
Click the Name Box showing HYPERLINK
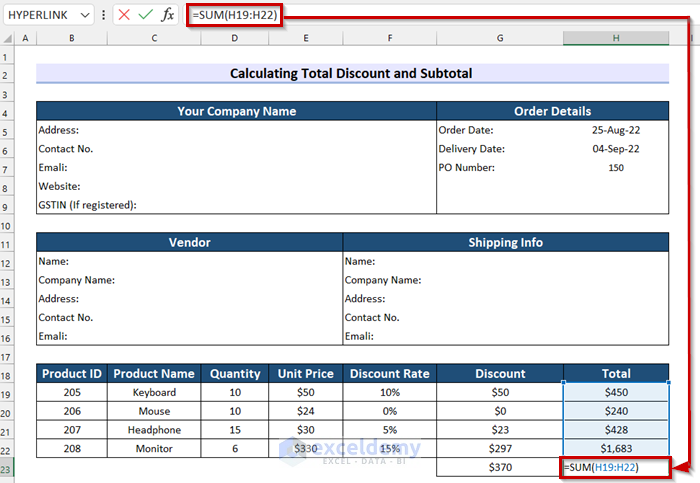point(38,15)
